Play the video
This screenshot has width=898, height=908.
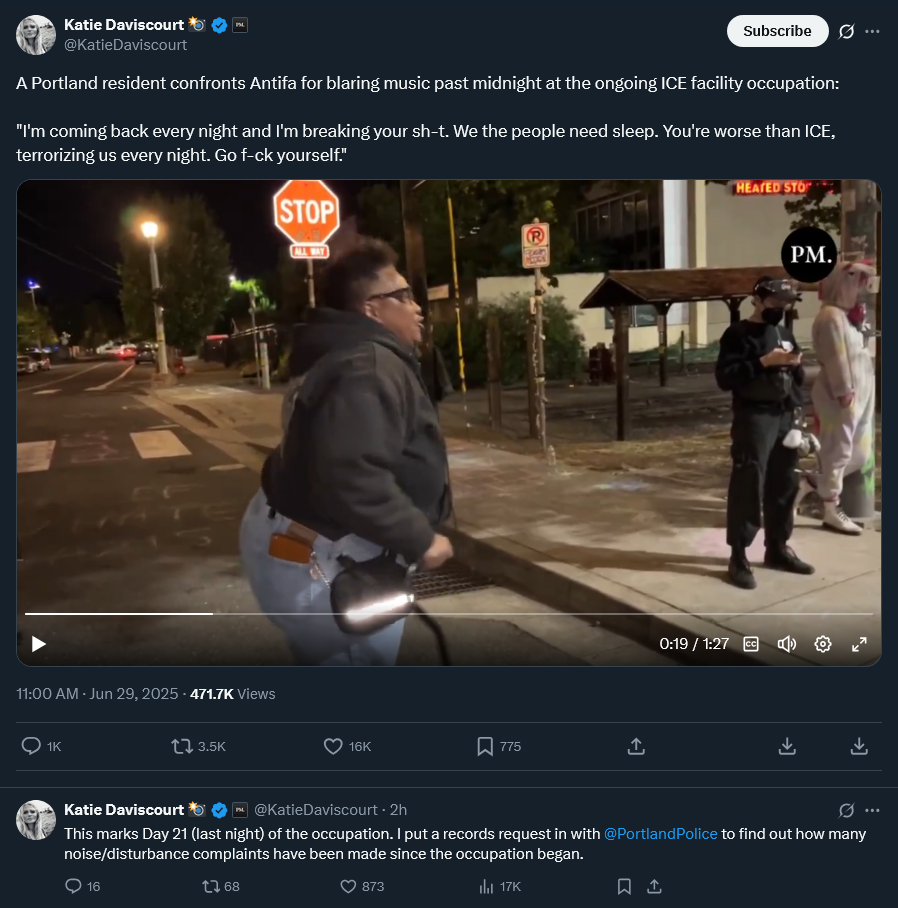[x=38, y=644]
